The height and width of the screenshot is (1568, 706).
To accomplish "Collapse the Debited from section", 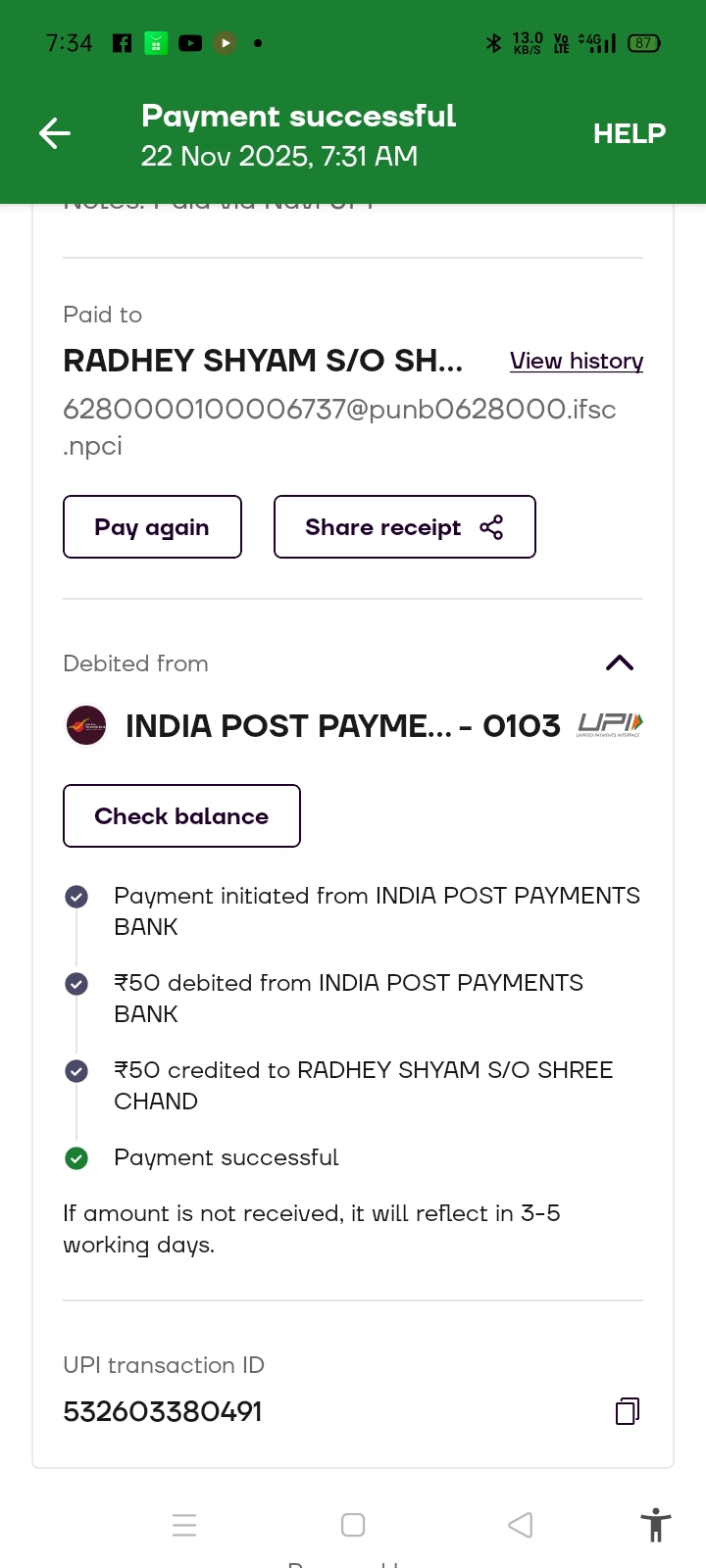I will point(620,663).
